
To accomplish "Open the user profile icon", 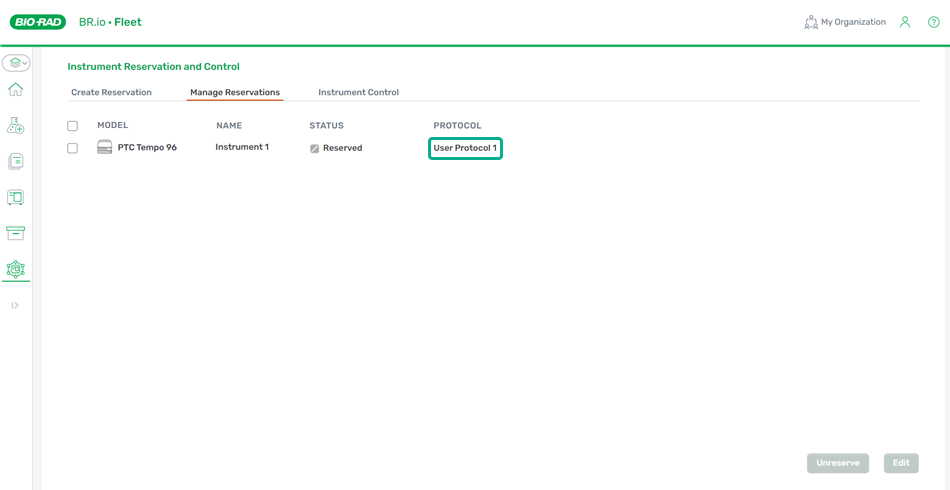I will pyautogui.click(x=905, y=22).
